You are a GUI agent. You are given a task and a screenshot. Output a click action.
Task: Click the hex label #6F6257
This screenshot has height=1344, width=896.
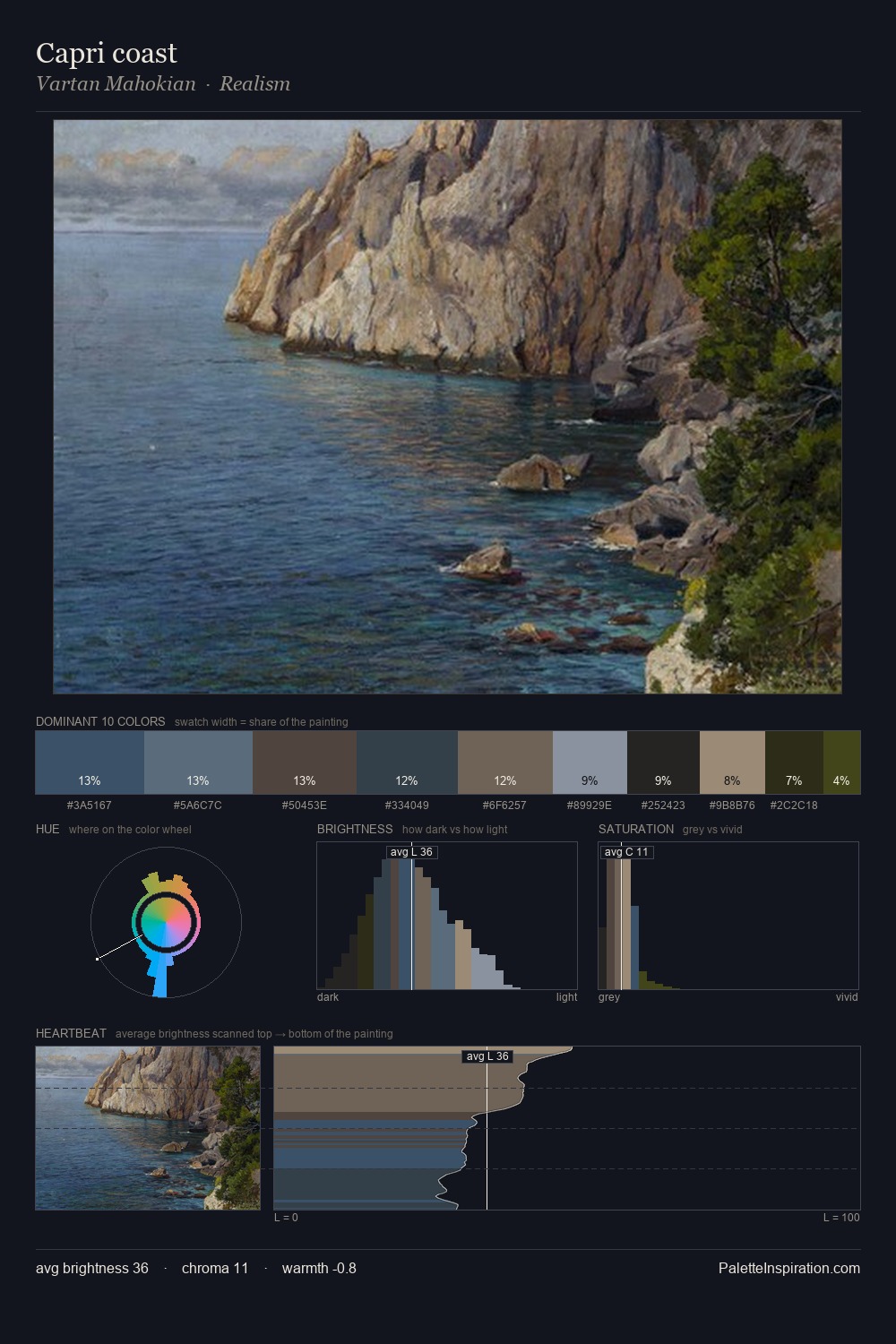coord(505,806)
